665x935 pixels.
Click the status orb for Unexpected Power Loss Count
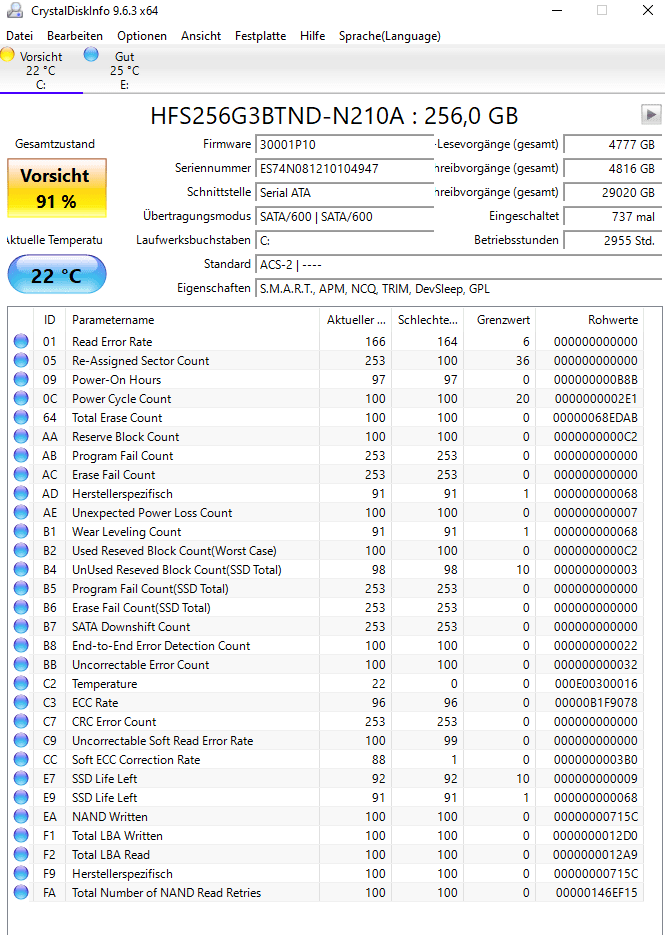(x=21, y=513)
